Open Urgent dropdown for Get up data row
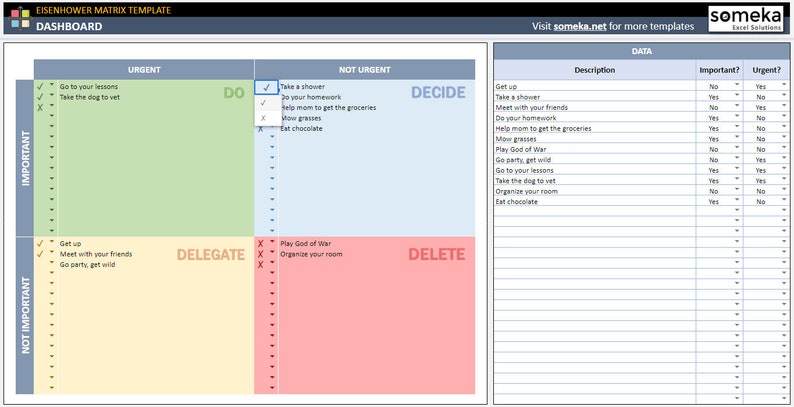This screenshot has width=794, height=407. click(x=784, y=85)
